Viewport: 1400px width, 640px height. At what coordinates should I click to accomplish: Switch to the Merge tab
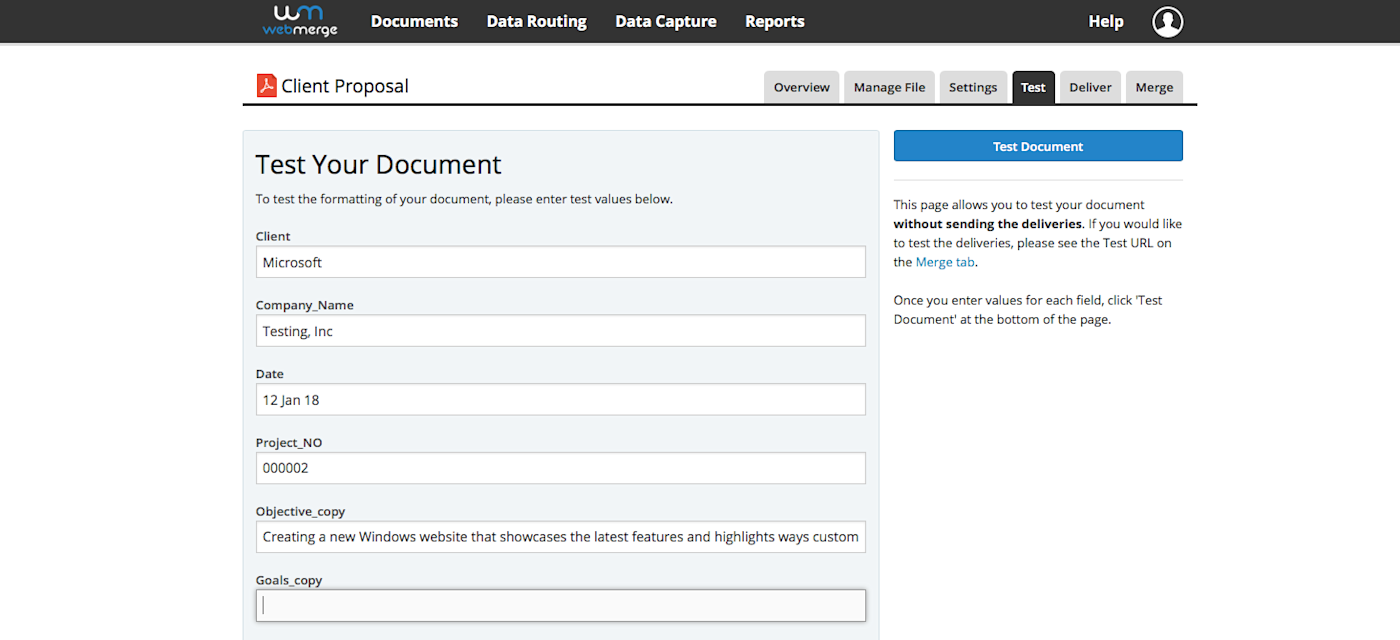click(1154, 87)
